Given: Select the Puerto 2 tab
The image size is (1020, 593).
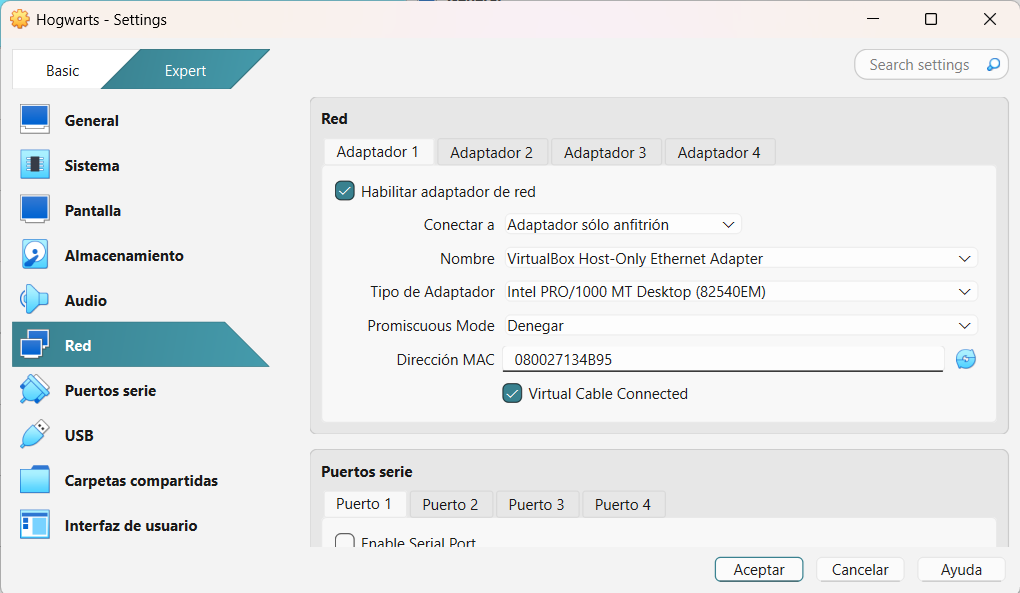Looking at the screenshot, I should point(451,504).
